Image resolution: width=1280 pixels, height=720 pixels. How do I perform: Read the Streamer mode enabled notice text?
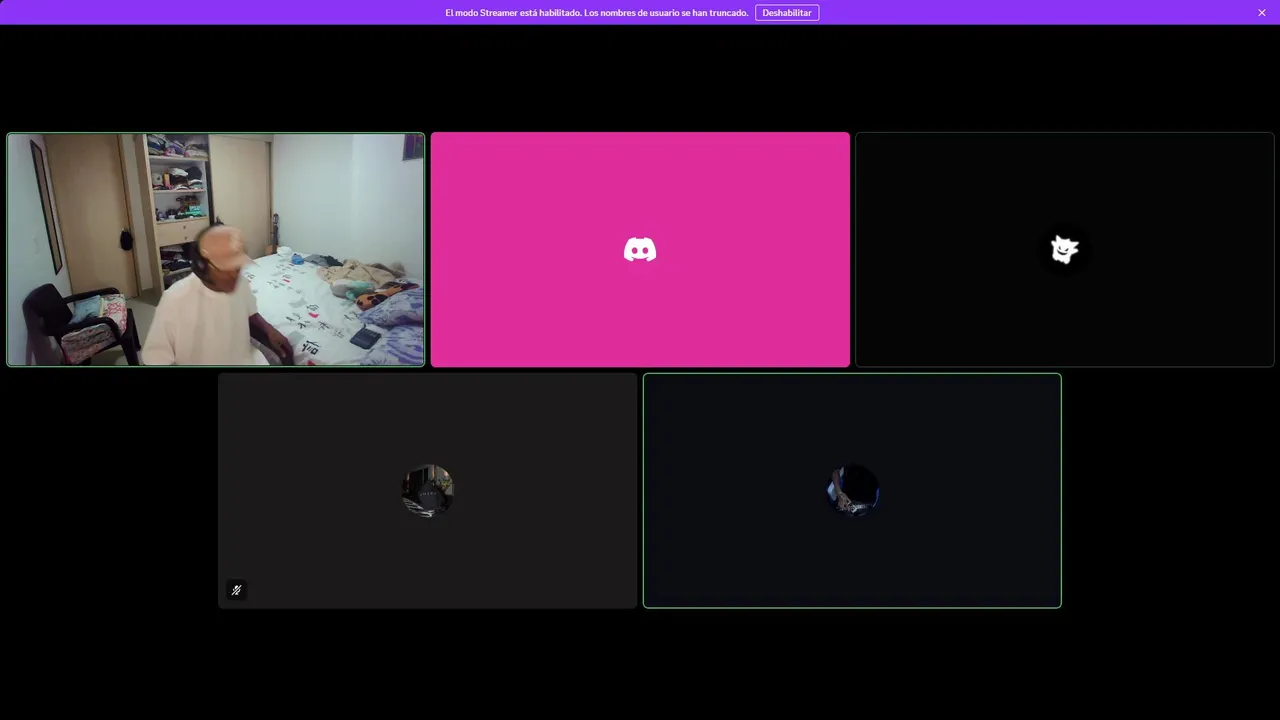(x=597, y=12)
